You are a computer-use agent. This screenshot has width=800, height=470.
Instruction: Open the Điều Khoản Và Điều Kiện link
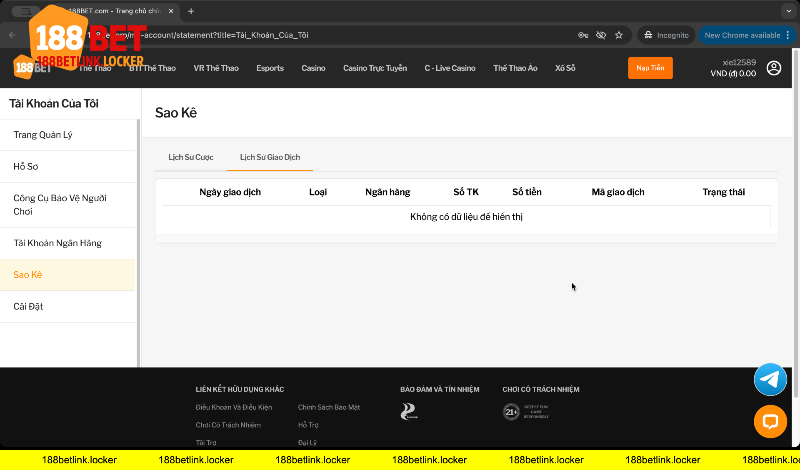[233, 408]
